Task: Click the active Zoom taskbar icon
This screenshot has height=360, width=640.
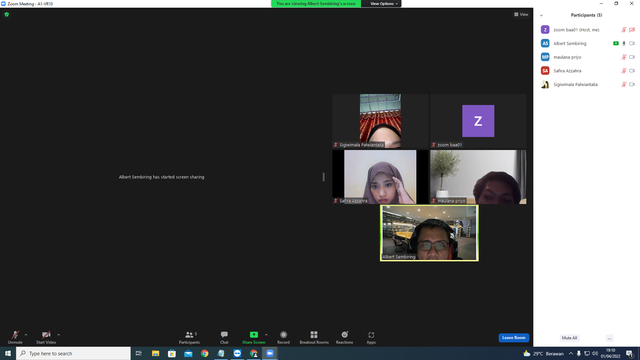Action: coord(270,353)
